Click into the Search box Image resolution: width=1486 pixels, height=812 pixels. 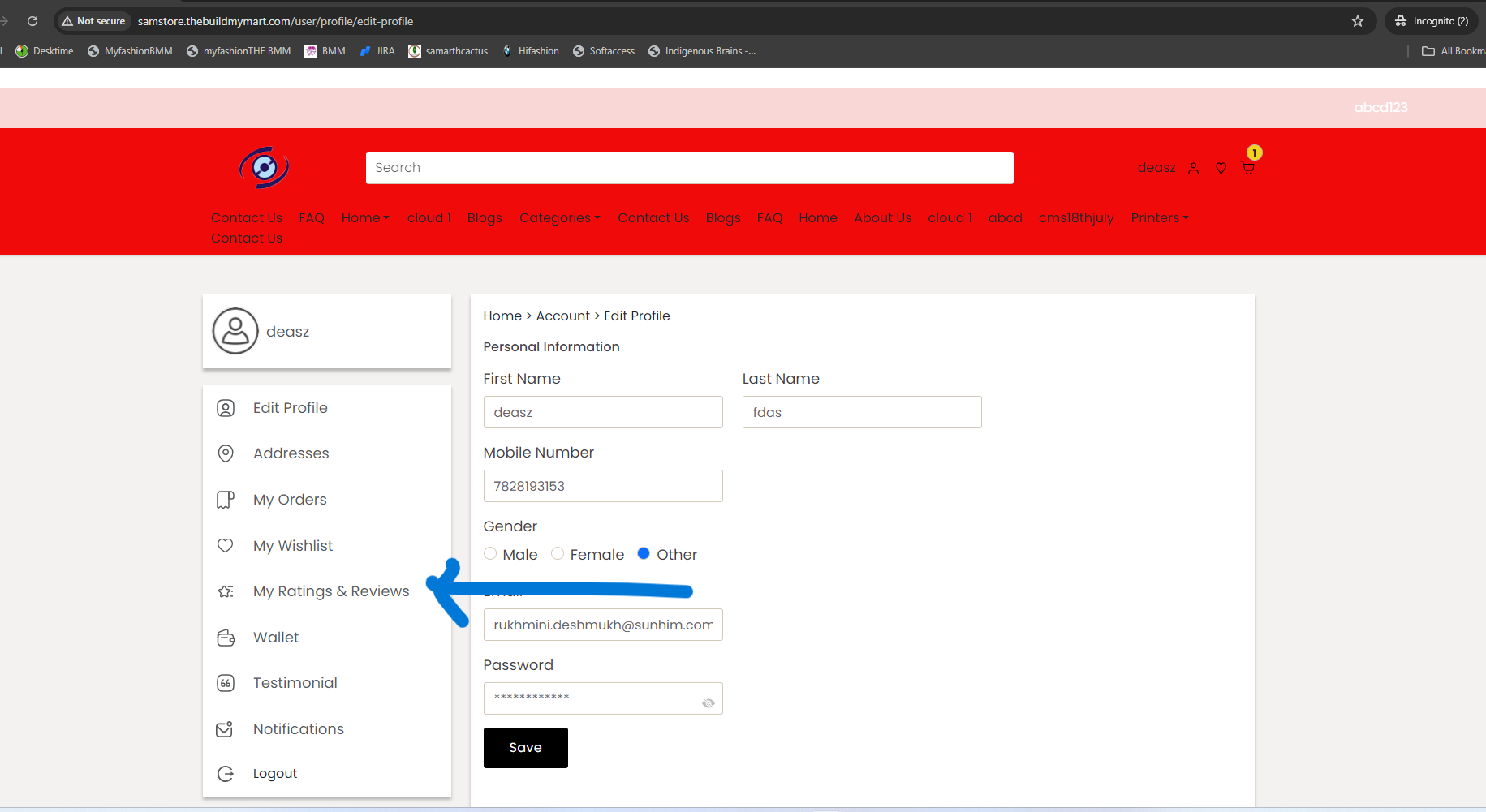click(689, 168)
